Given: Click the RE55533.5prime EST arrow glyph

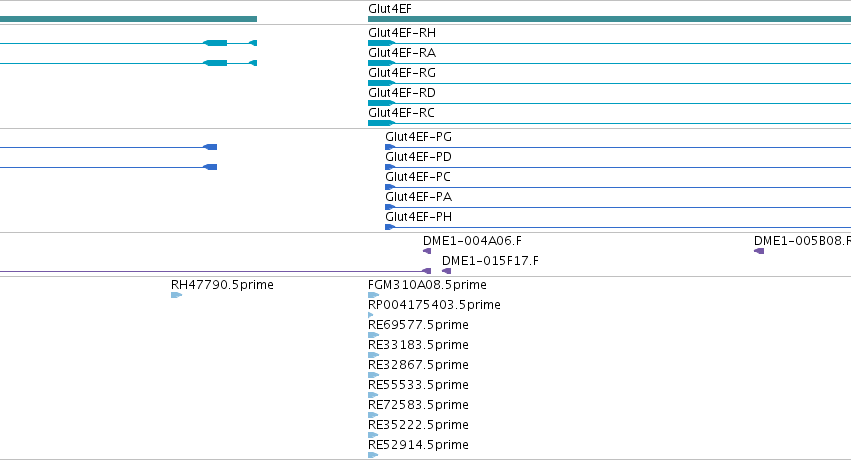Looking at the screenshot, I should [373, 395].
